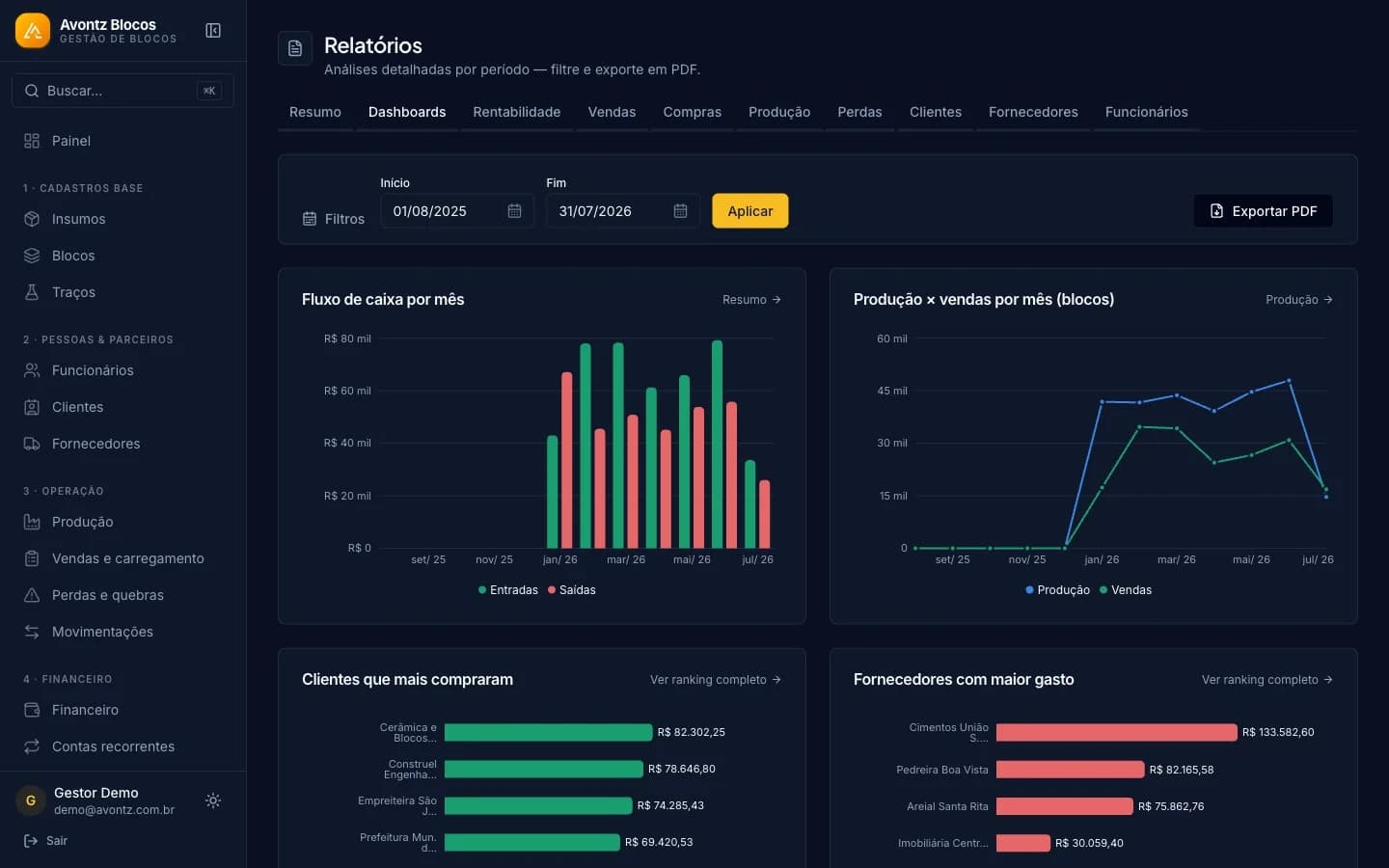The height and width of the screenshot is (868, 1389).
Task: Go to Fornecedores via the truck icon
Action: tap(32, 444)
